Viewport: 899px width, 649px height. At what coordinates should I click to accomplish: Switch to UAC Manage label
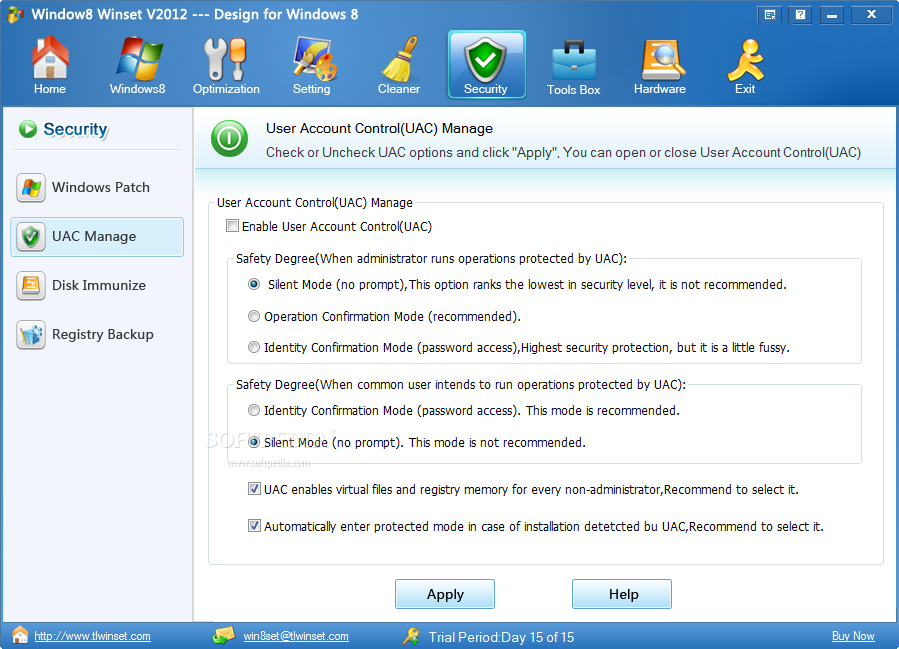(94, 237)
